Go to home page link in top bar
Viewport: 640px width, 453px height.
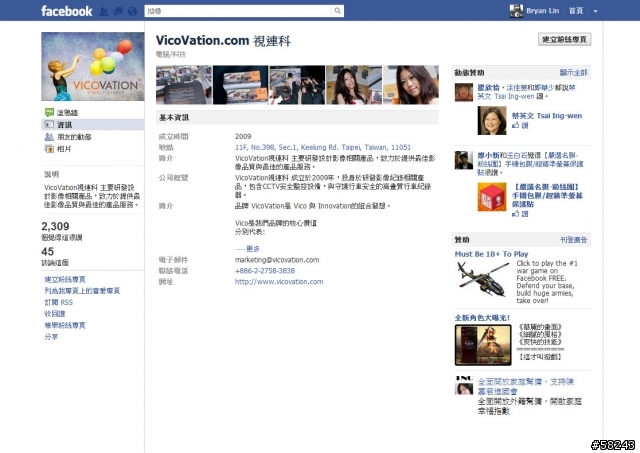[576, 11]
